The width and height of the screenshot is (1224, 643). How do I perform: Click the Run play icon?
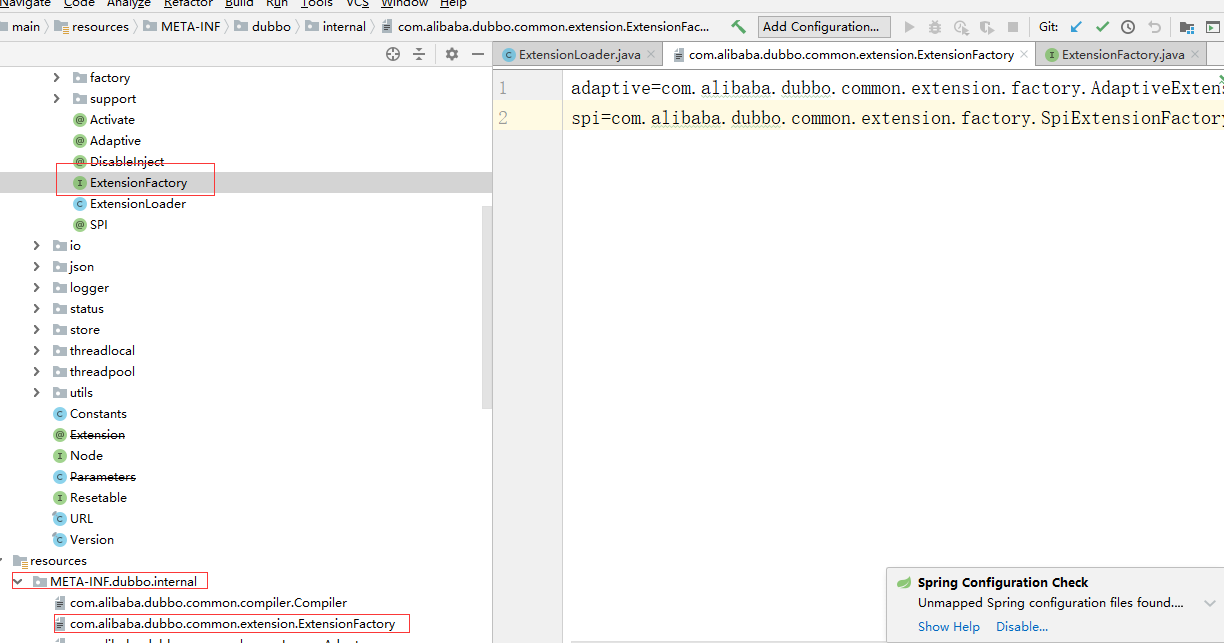(x=909, y=27)
